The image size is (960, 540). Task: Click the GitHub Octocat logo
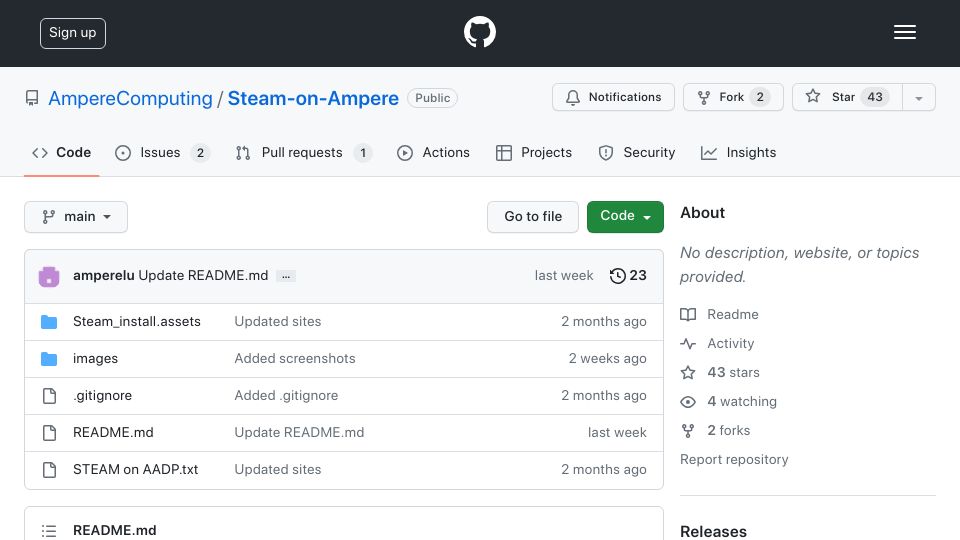click(x=479, y=32)
